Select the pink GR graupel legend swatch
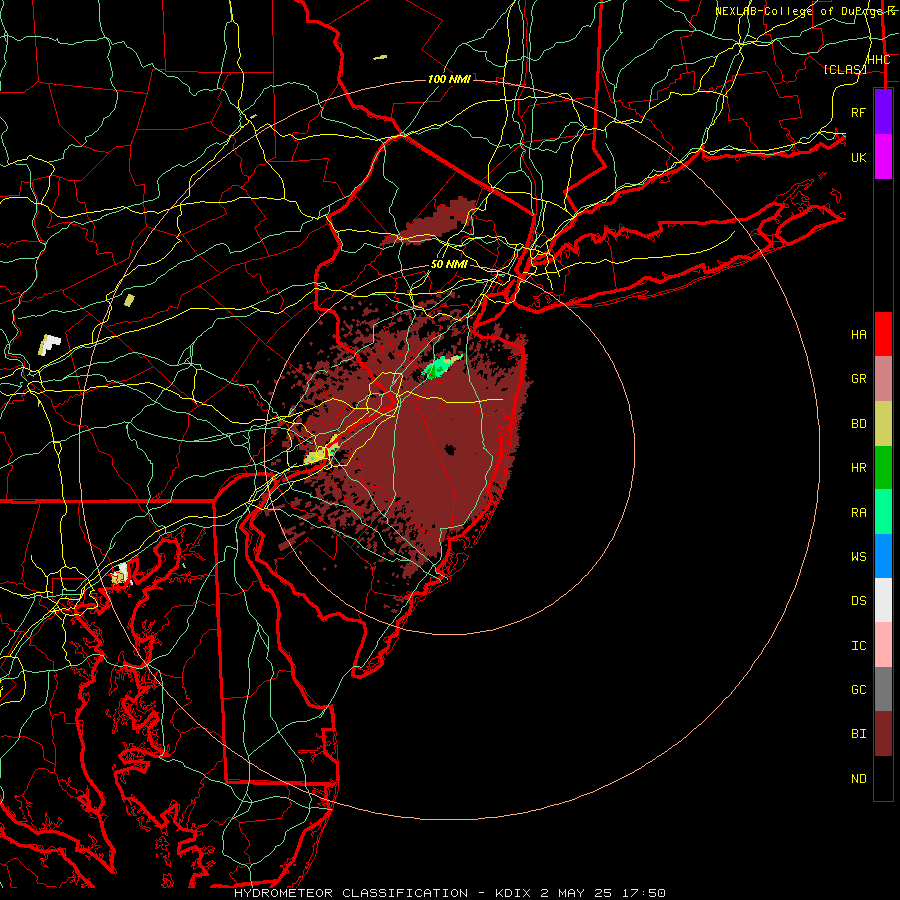 click(883, 379)
